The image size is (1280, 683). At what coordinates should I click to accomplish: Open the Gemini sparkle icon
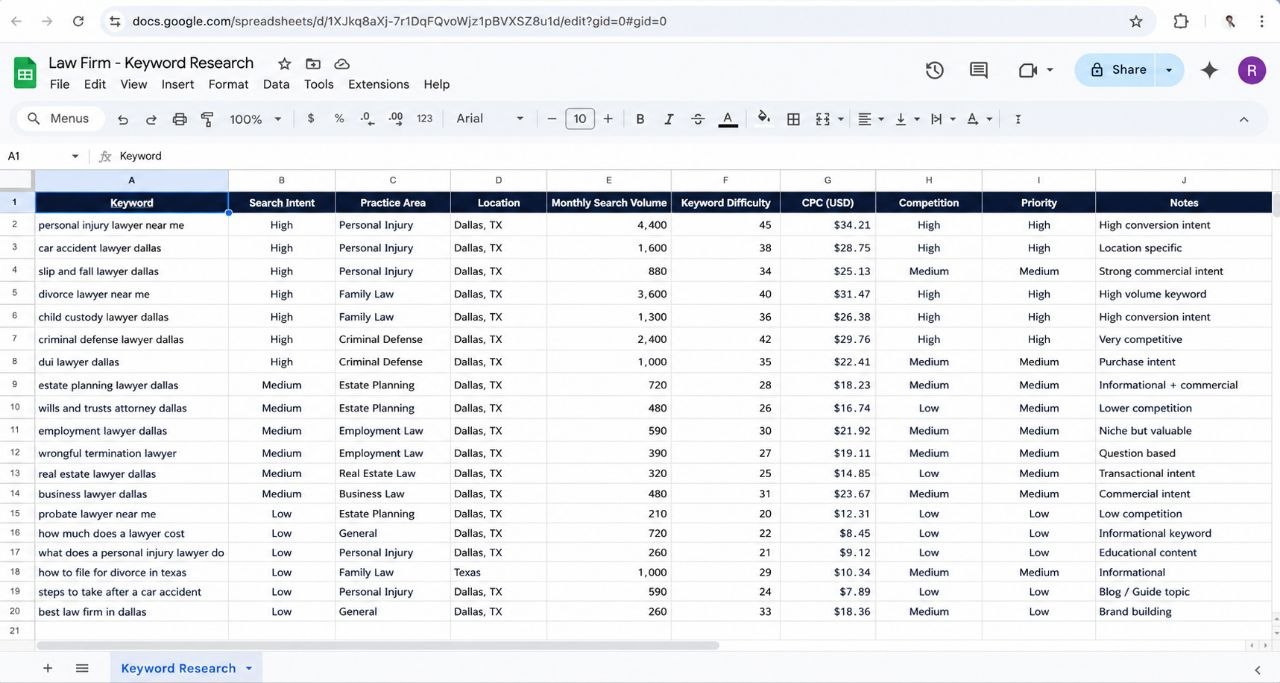click(1210, 70)
